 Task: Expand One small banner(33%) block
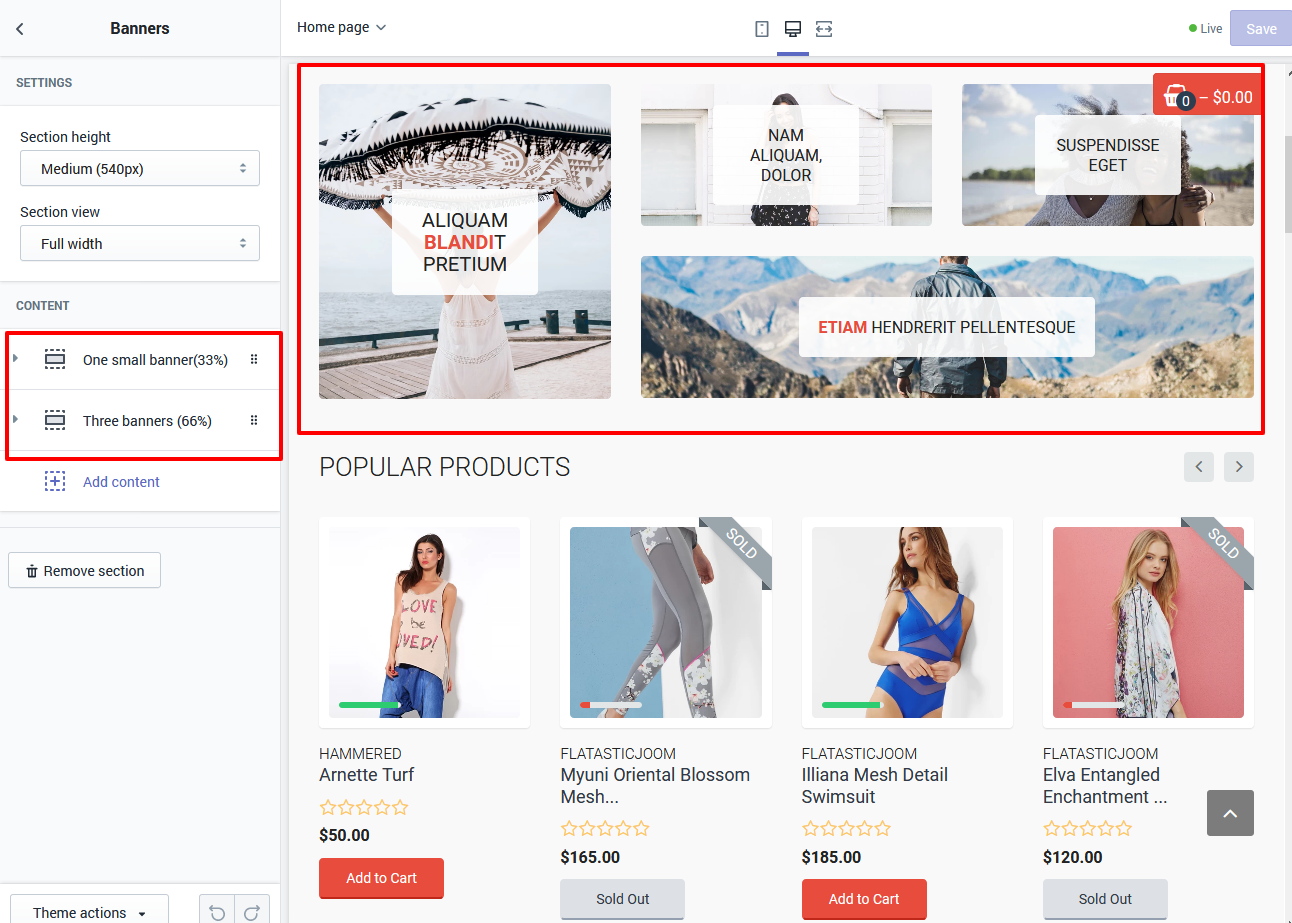click(15, 359)
